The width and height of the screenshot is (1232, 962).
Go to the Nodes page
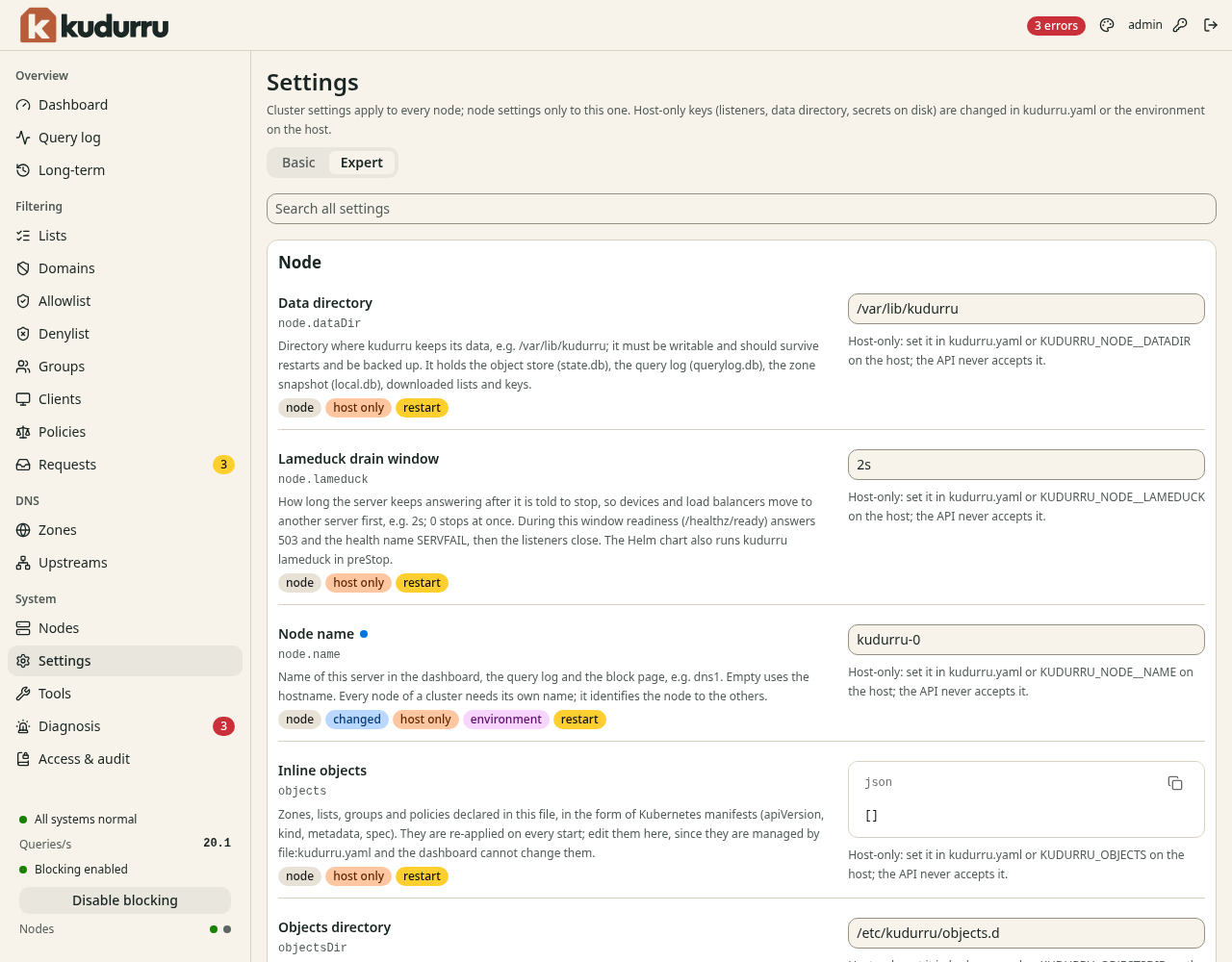click(x=125, y=628)
